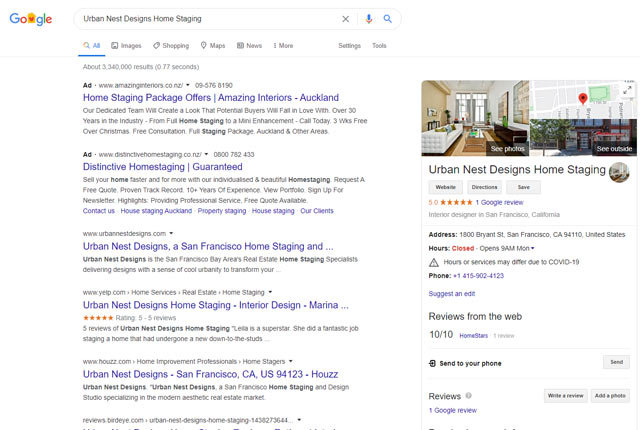The width and height of the screenshot is (640, 430).
Task: Open Urban Nest Designs San Francisco result
Action: pyautogui.click(x=208, y=246)
